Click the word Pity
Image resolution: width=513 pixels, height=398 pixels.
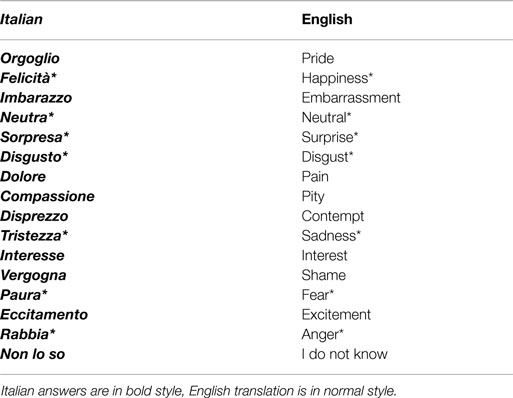[313, 196]
